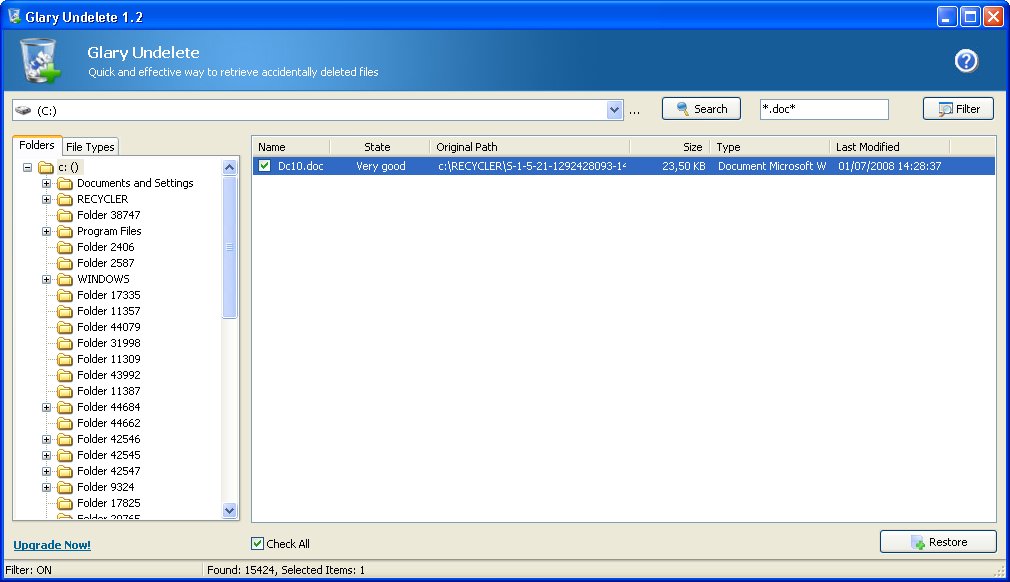Viewport: 1010px width, 582px height.
Task: Click folder tree scroll up arrow
Action: coord(229,167)
